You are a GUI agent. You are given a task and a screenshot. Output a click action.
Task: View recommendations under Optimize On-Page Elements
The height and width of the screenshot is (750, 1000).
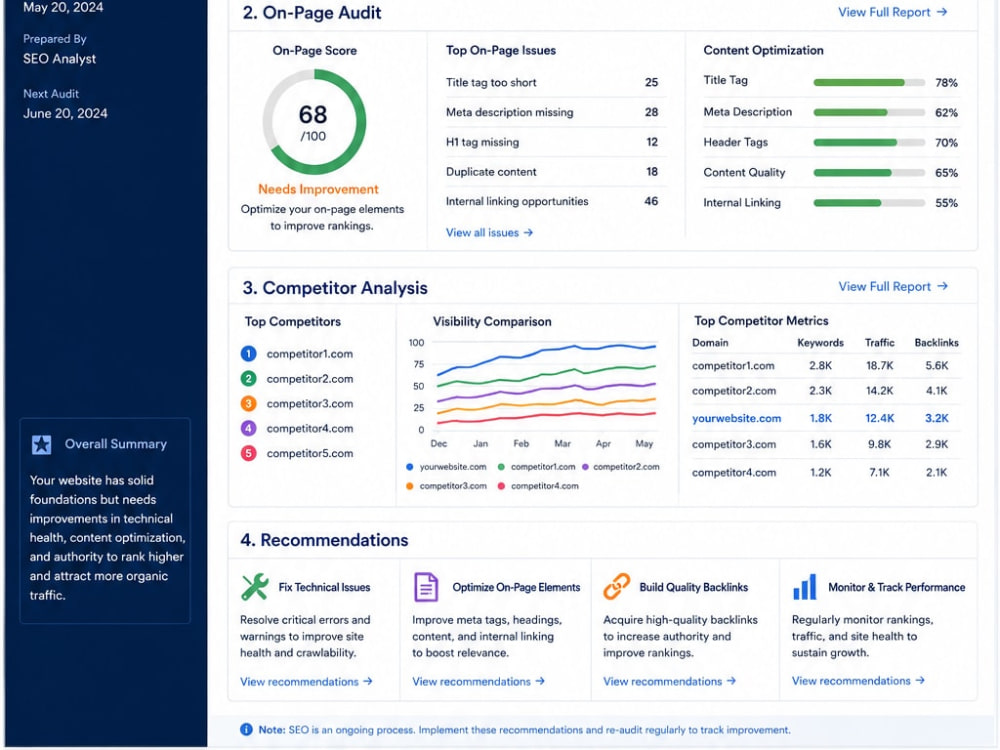point(478,682)
